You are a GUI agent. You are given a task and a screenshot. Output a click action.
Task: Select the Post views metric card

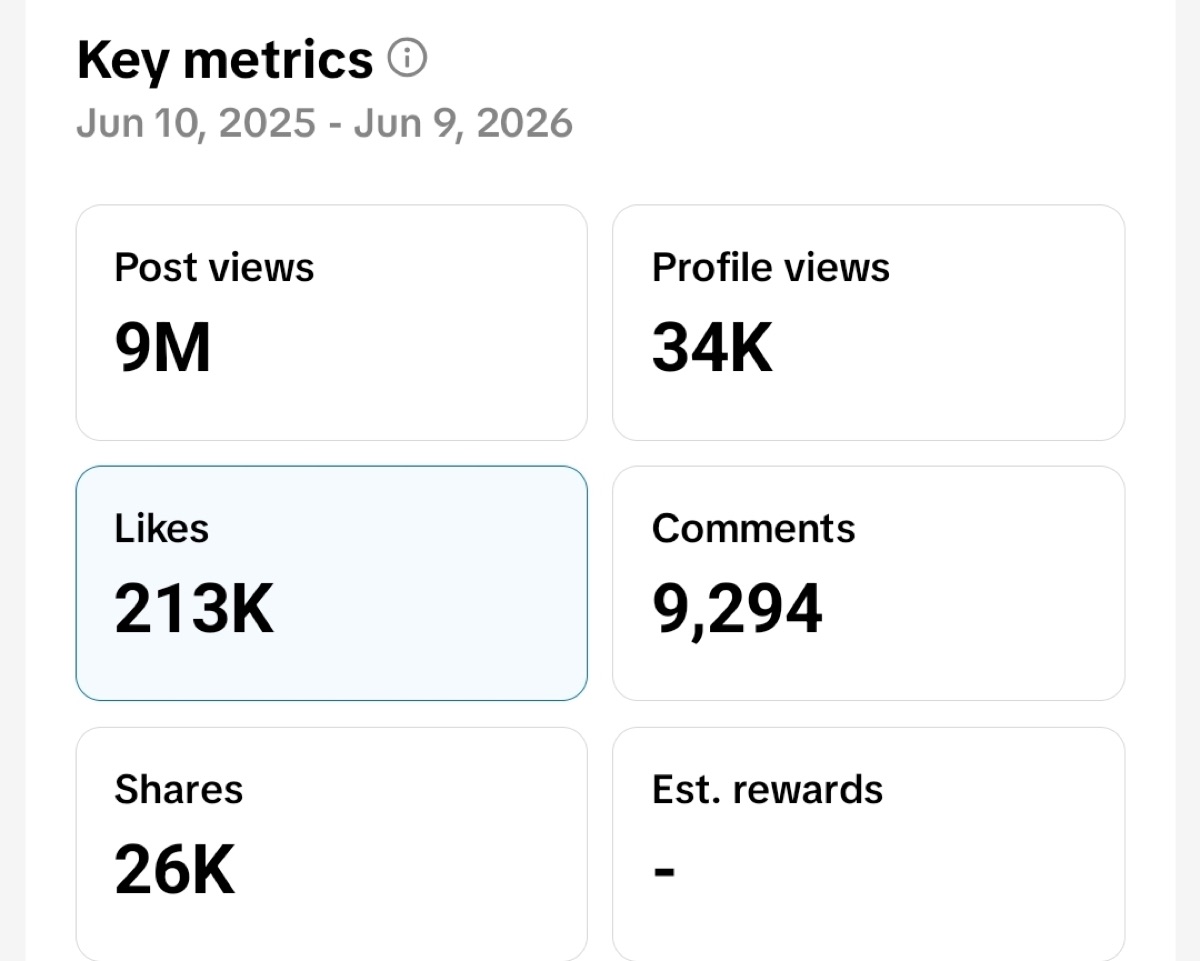tap(332, 323)
